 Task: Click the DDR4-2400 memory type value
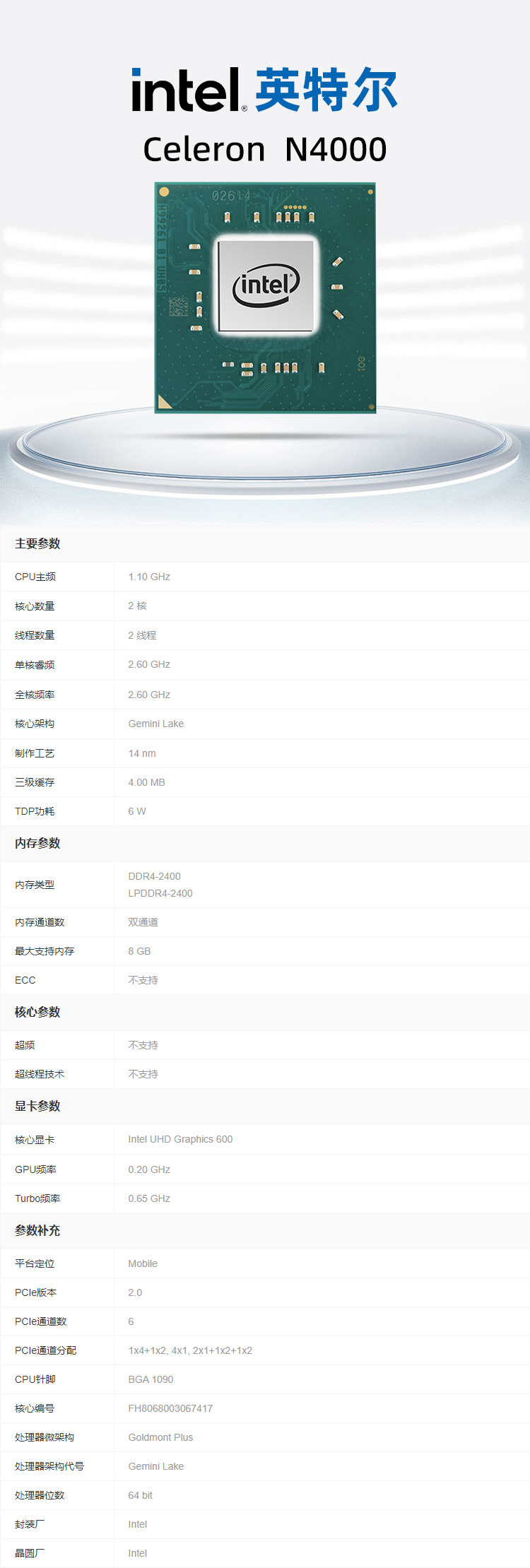pyautogui.click(x=154, y=876)
